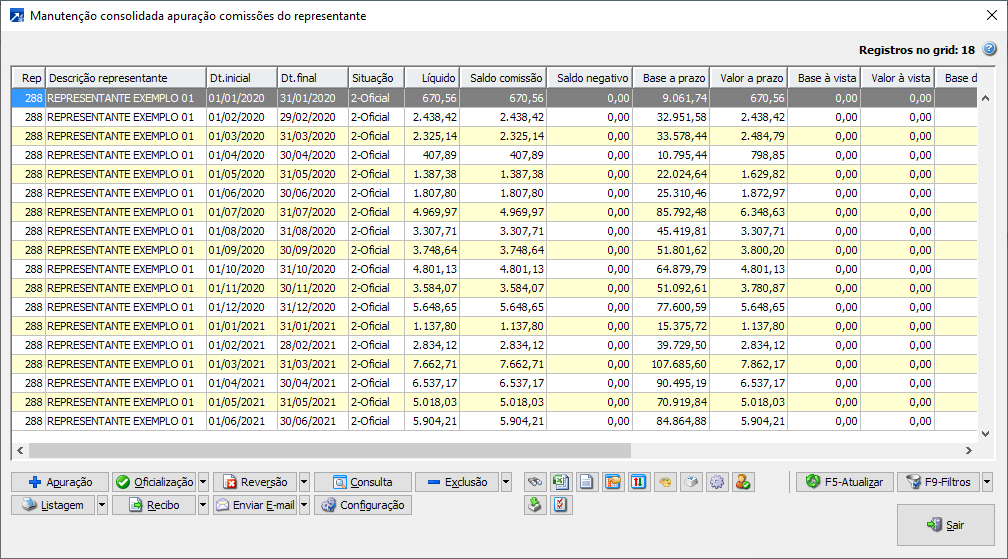Click the blue help icon near record count
The image size is (1008, 559).
tap(989, 49)
